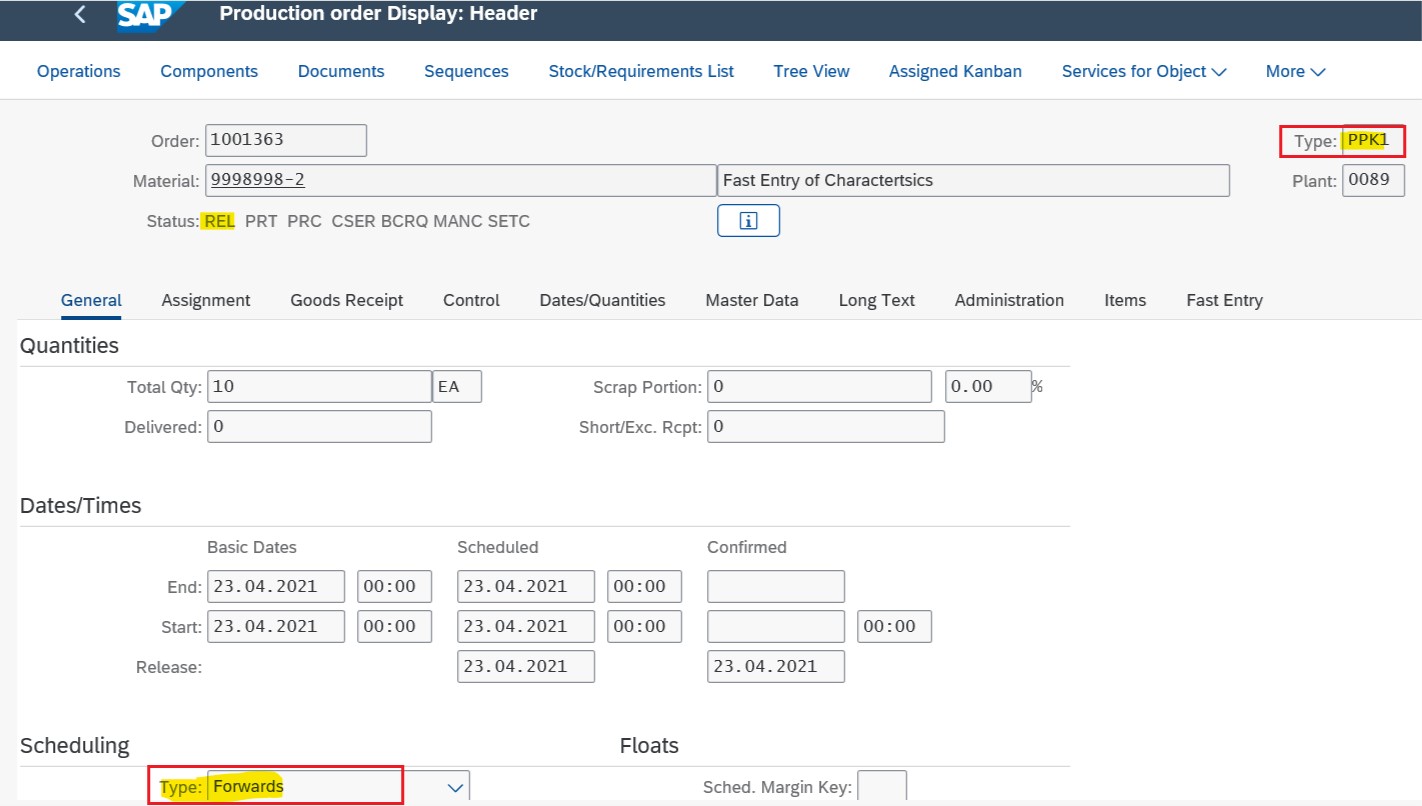Click the Scheduled End date field
1422x806 pixels.
coord(526,586)
